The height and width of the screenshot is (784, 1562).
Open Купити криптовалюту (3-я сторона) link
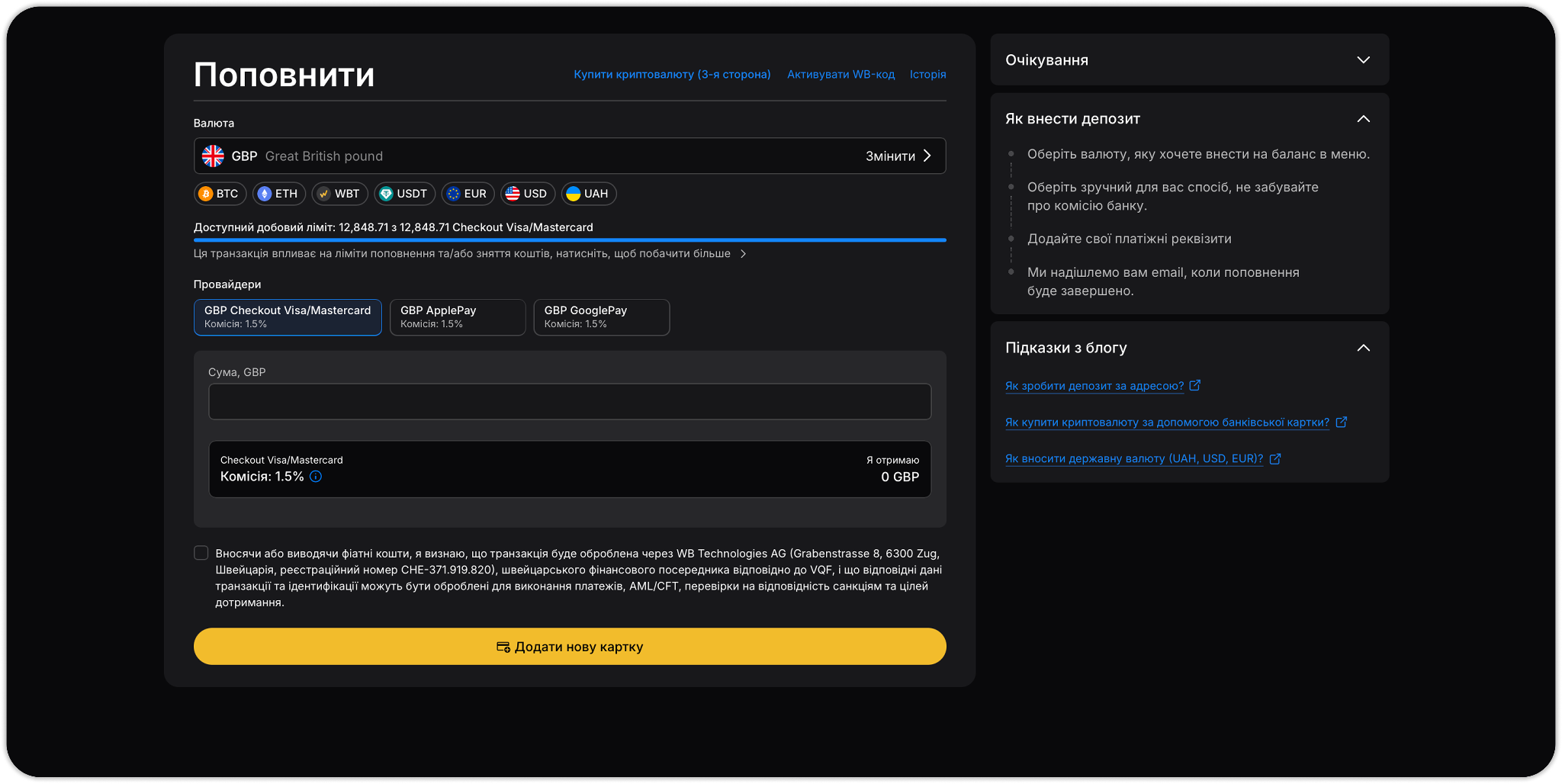pos(672,75)
